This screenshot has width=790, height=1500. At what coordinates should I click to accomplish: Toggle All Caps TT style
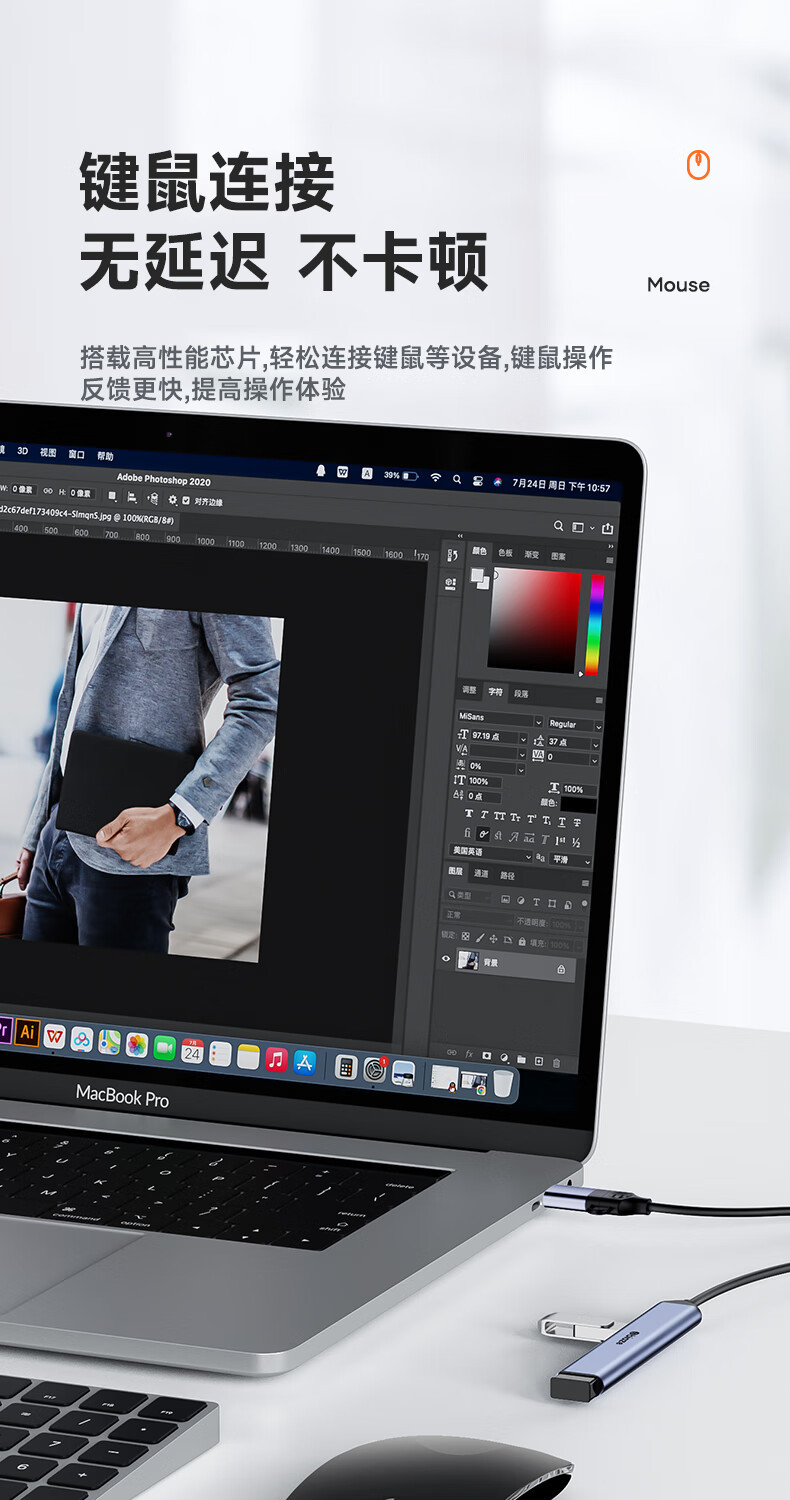tap(500, 816)
